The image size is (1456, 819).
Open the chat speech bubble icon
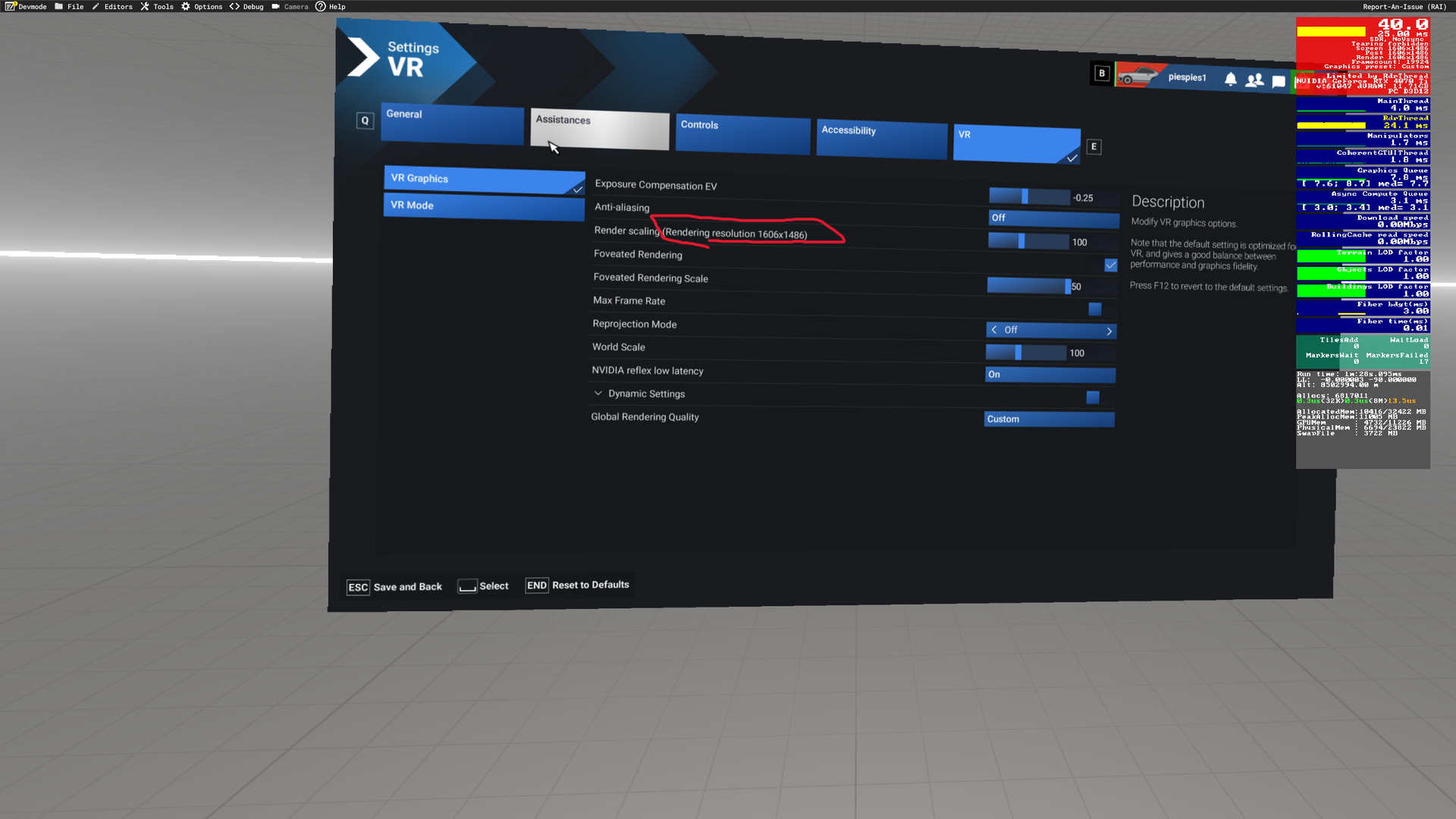1279,81
